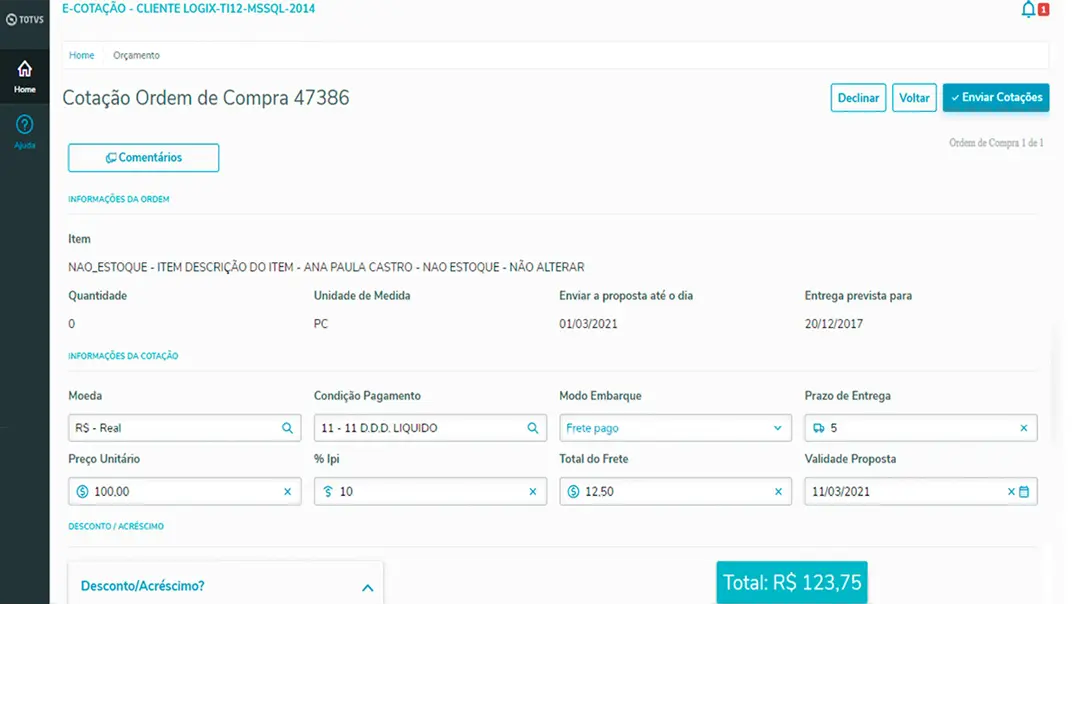Navigate to Home via the breadcrumb

click(x=81, y=55)
